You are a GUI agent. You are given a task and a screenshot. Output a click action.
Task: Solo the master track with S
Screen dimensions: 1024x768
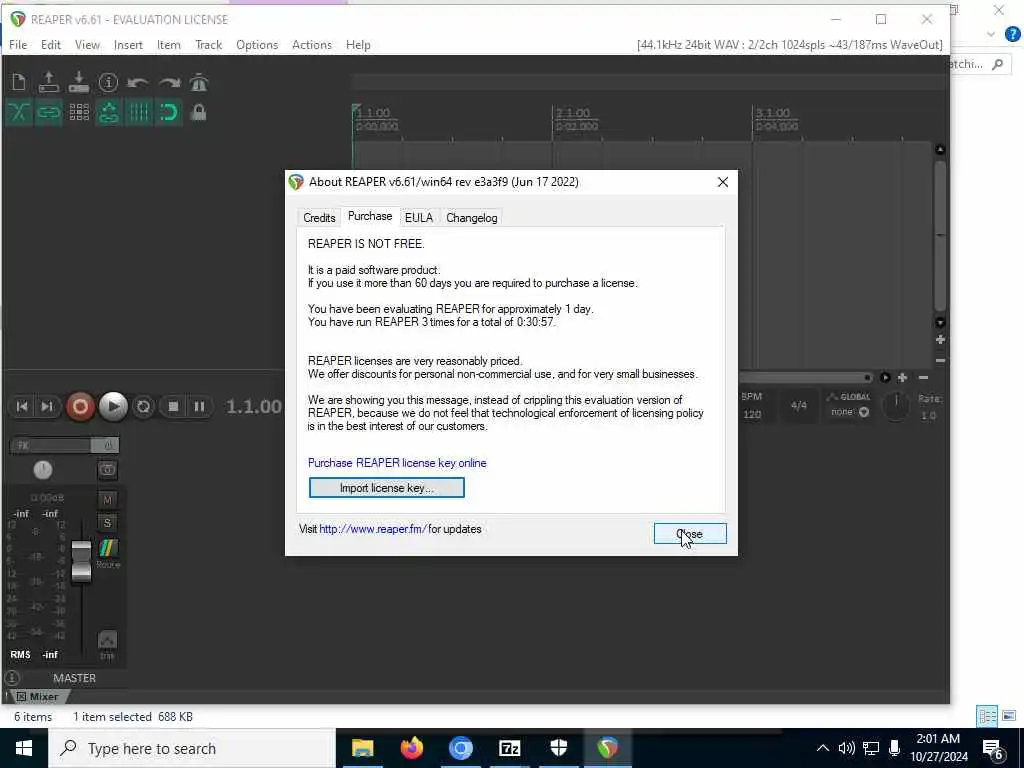[x=107, y=522]
